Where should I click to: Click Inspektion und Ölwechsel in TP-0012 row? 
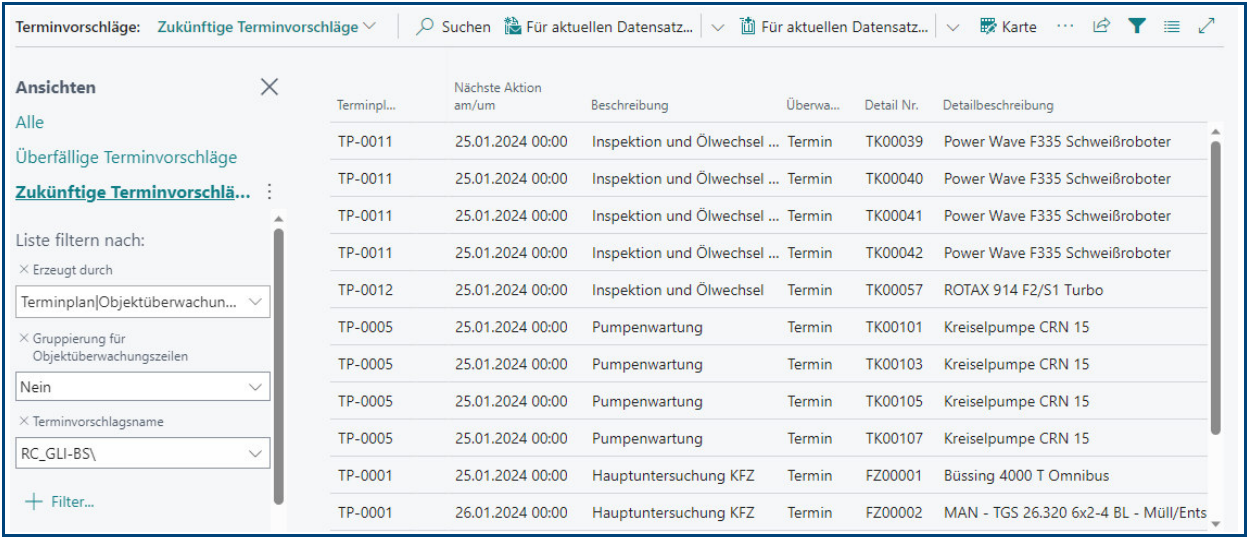pos(678,290)
